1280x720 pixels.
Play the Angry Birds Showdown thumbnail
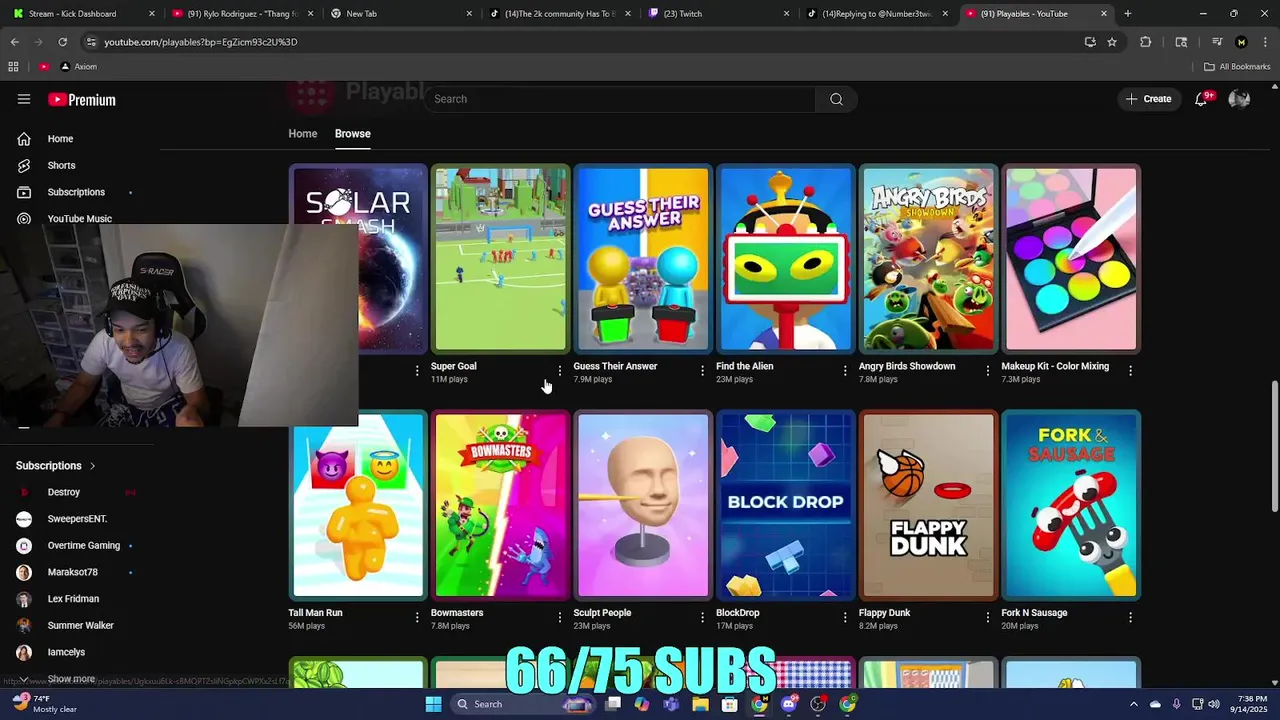[929, 259]
